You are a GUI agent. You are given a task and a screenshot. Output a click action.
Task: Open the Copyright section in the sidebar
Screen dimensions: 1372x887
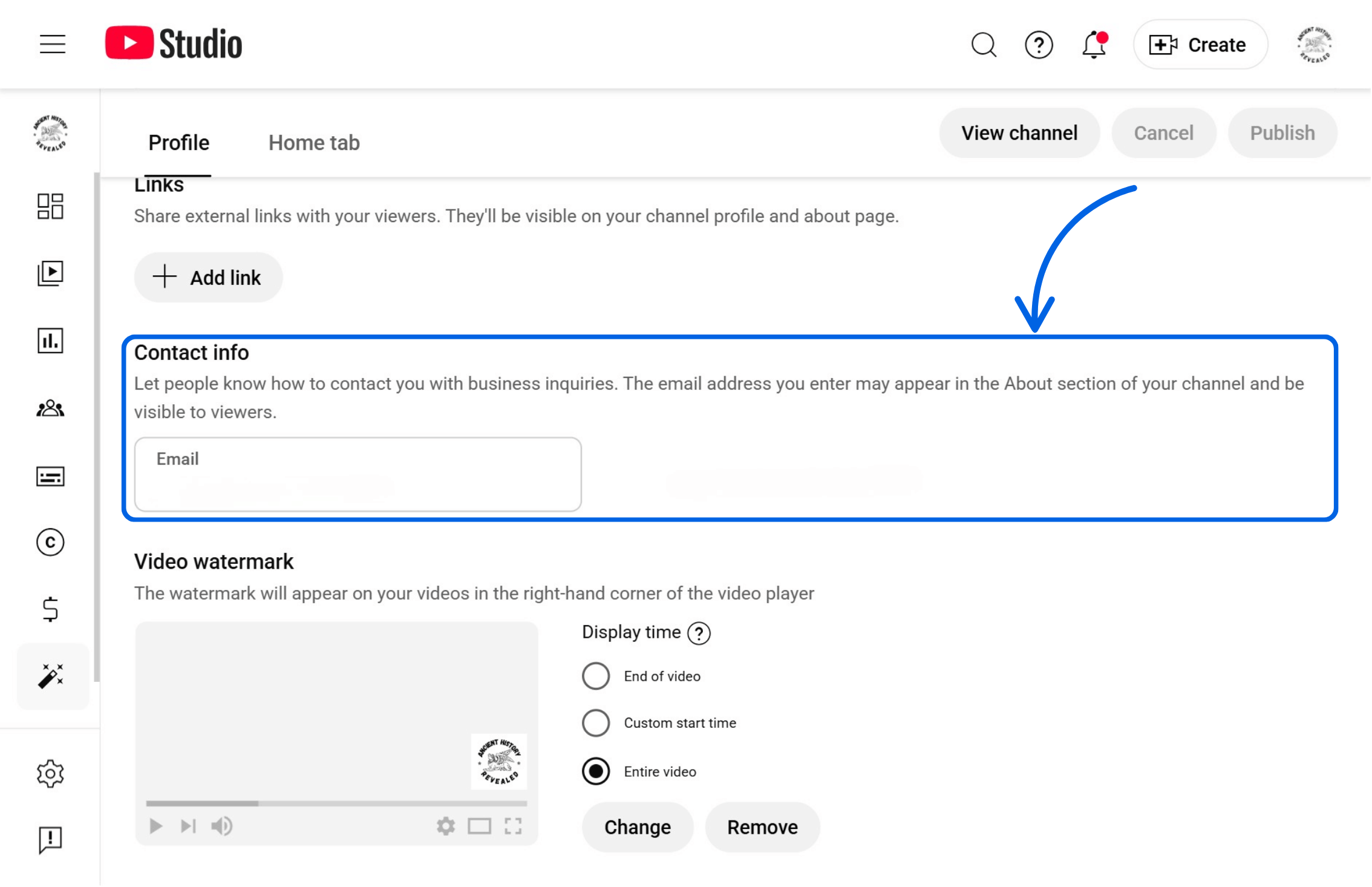[x=51, y=543]
